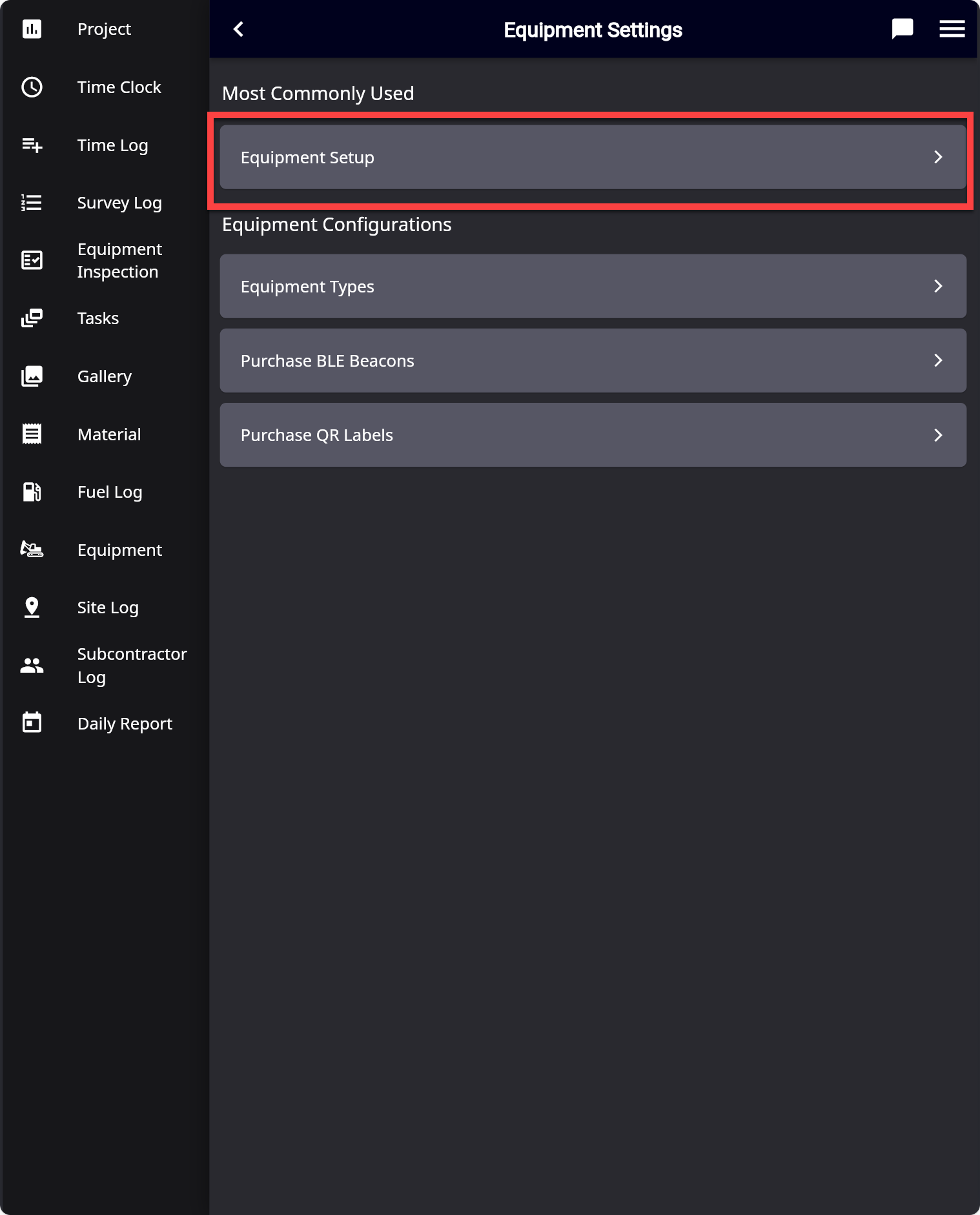The height and width of the screenshot is (1215, 980).
Task: Select the Equipment sidebar entry
Action: coord(105,550)
